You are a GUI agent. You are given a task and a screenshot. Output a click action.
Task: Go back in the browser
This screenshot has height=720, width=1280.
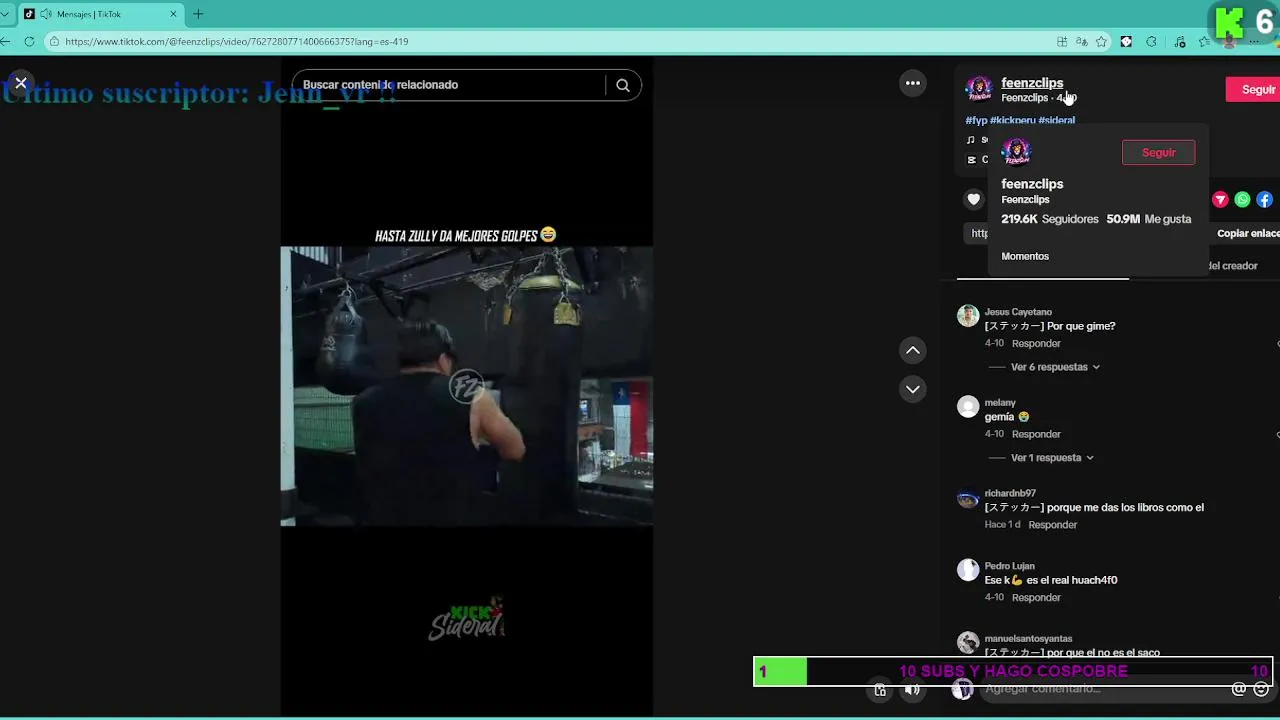click(x=6, y=41)
